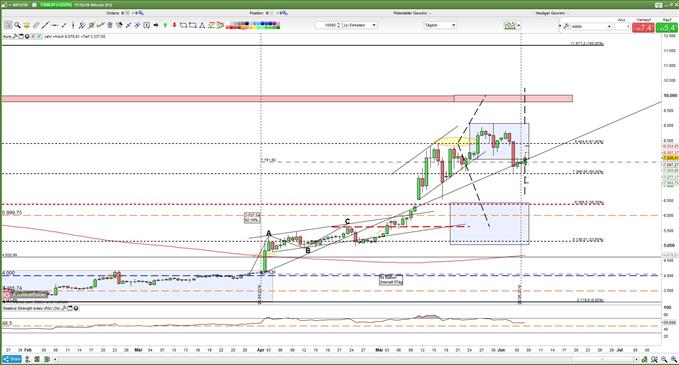Click the green Kauf buy button
Viewport: 679px width, 365px height.
[x=666, y=27]
